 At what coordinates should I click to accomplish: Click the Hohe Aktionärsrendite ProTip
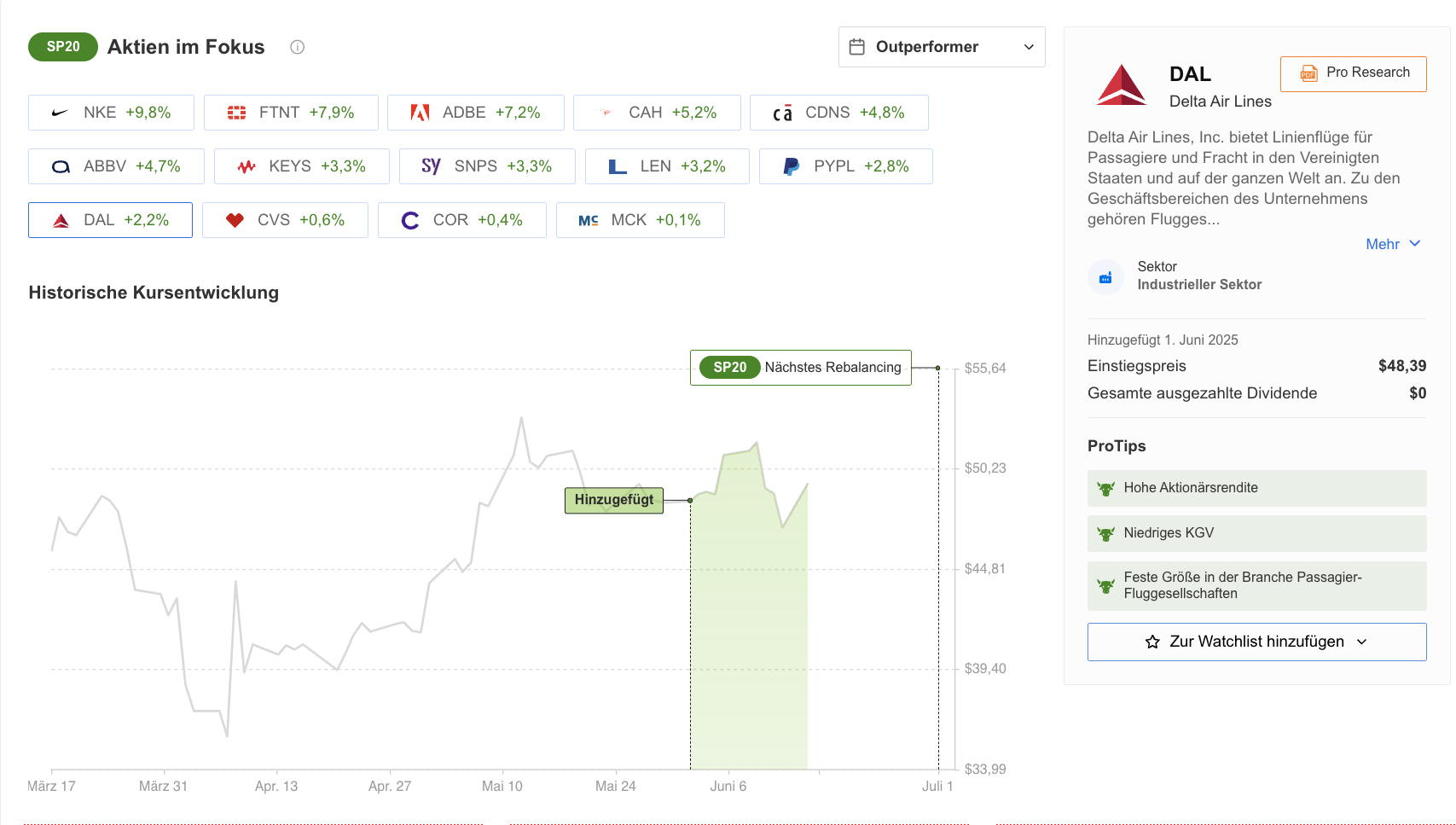click(x=1257, y=488)
